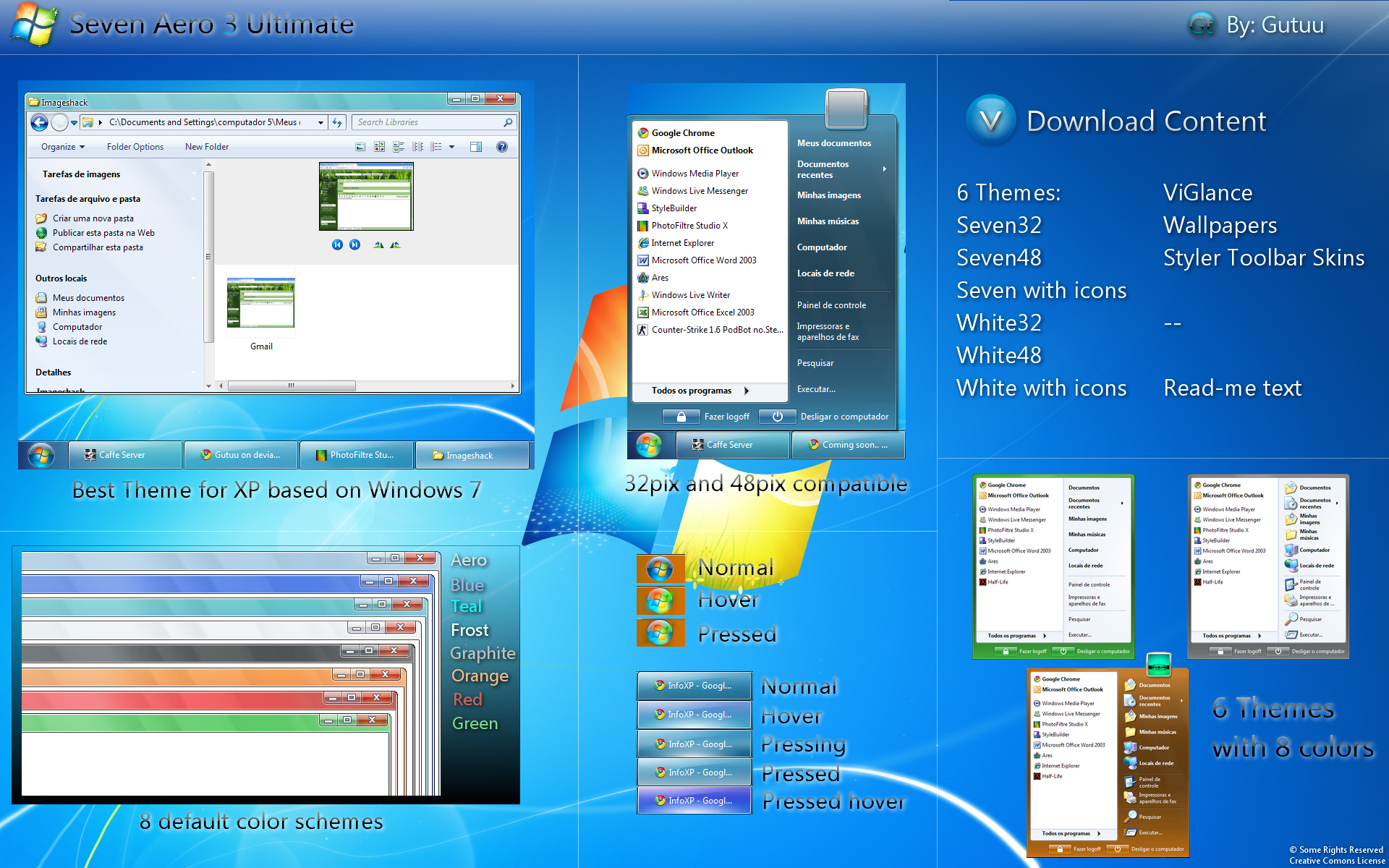Open Folder Options
The height and width of the screenshot is (868, 1389).
coord(135,147)
